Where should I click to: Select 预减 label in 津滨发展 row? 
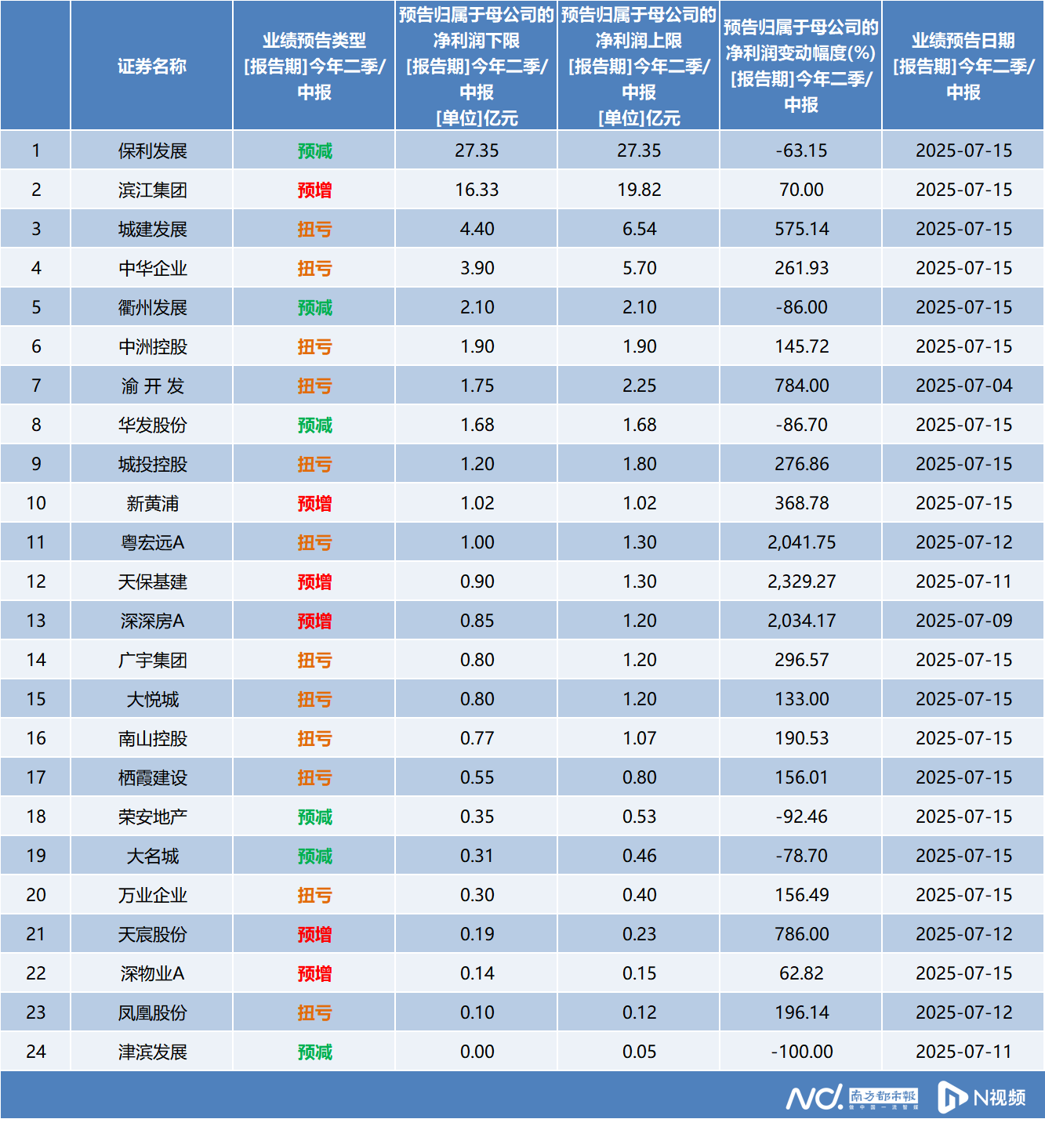coord(314,1052)
